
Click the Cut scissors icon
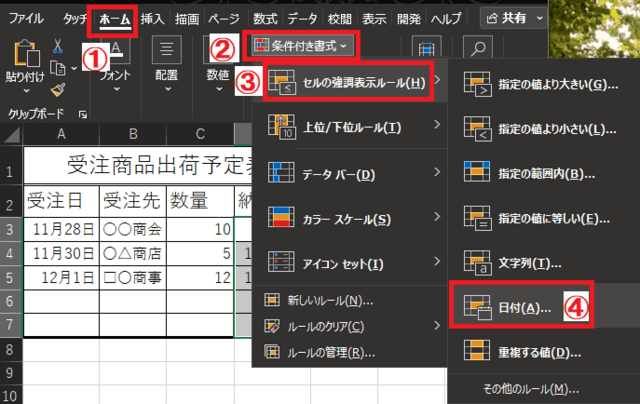point(58,47)
